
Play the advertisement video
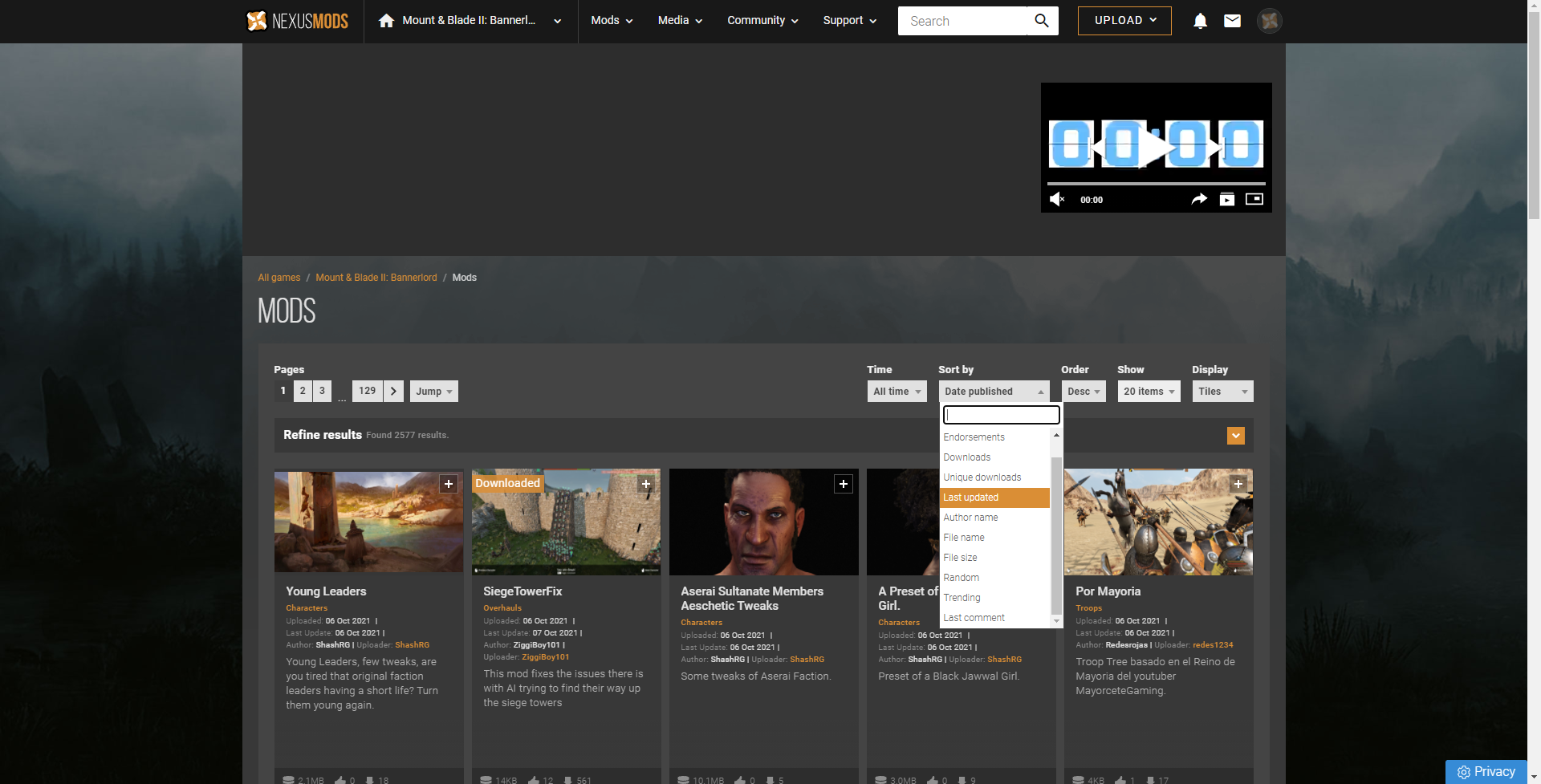(1156, 147)
